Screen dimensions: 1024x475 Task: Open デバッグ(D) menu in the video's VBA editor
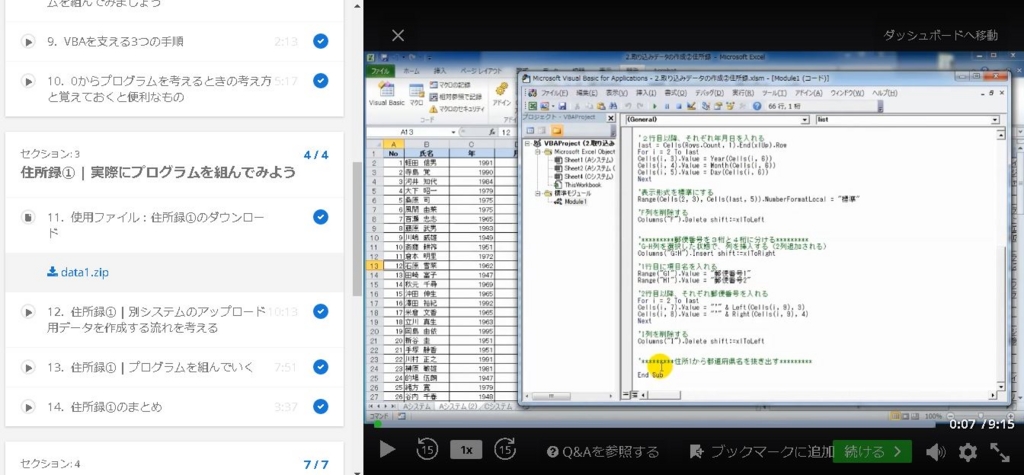pyautogui.click(x=709, y=93)
